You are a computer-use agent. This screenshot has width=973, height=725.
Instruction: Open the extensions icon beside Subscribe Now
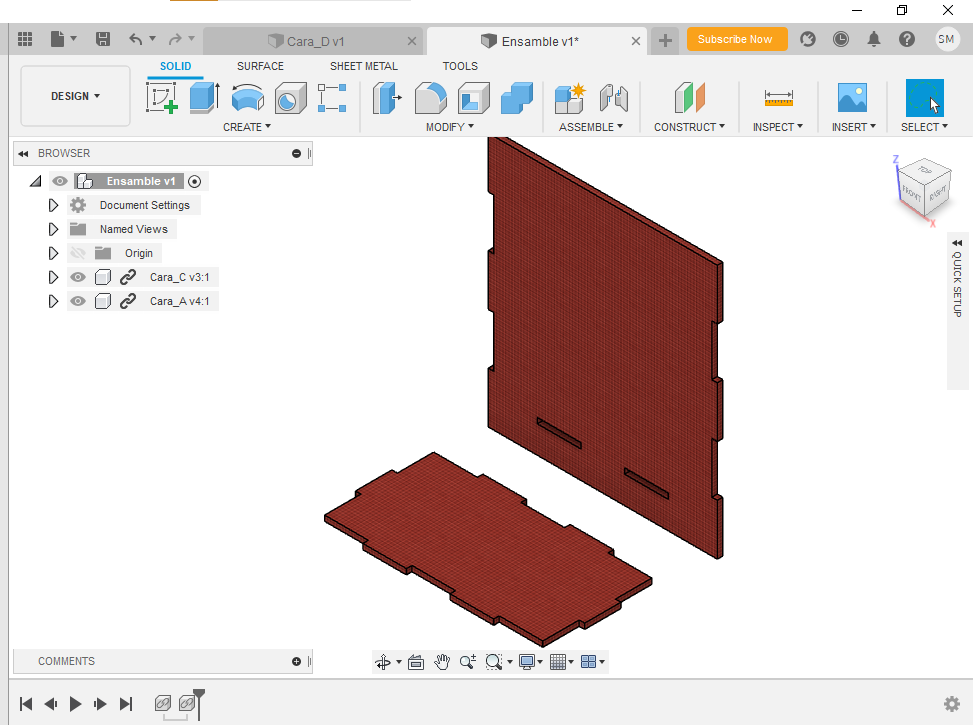(807, 39)
